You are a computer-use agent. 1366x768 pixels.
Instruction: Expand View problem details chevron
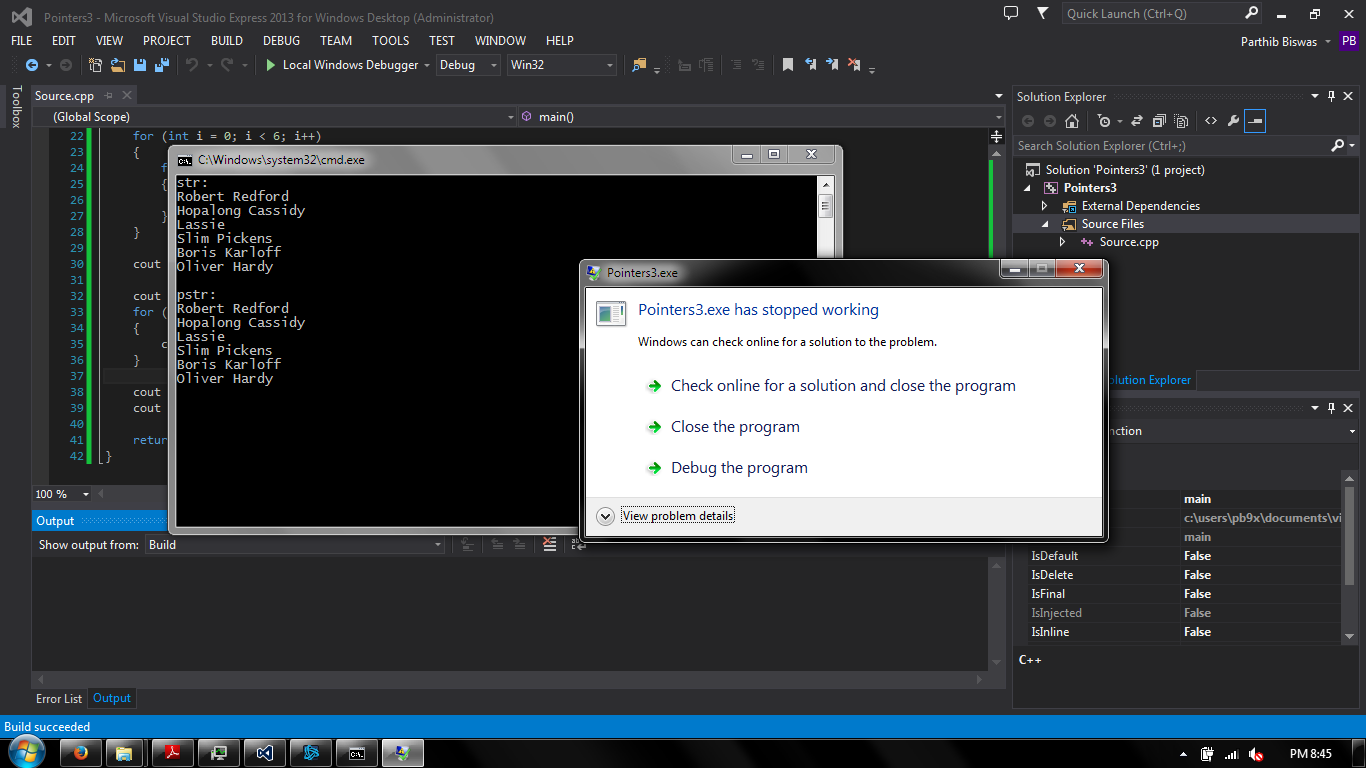605,516
